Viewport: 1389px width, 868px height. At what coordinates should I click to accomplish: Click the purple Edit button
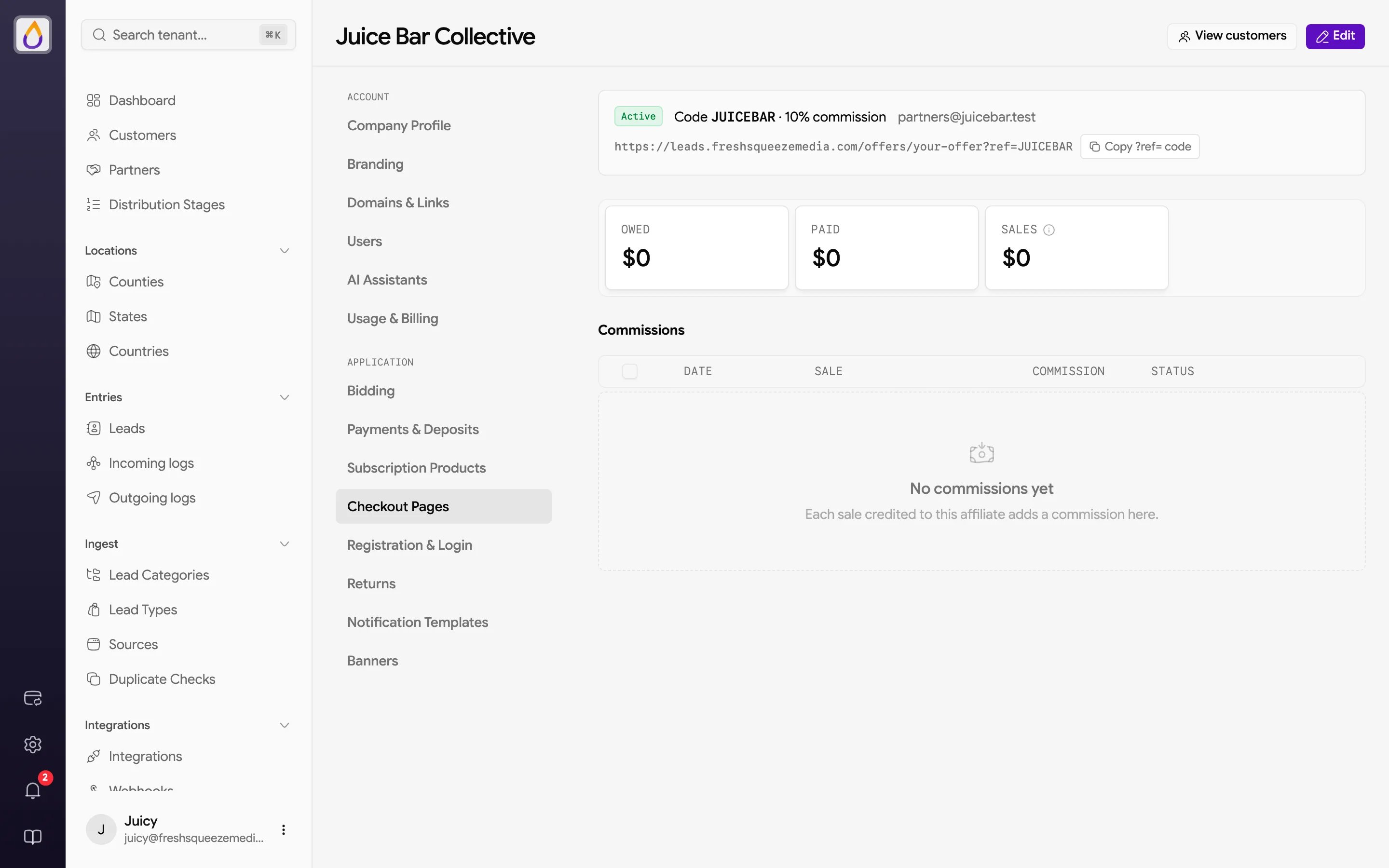click(1335, 36)
